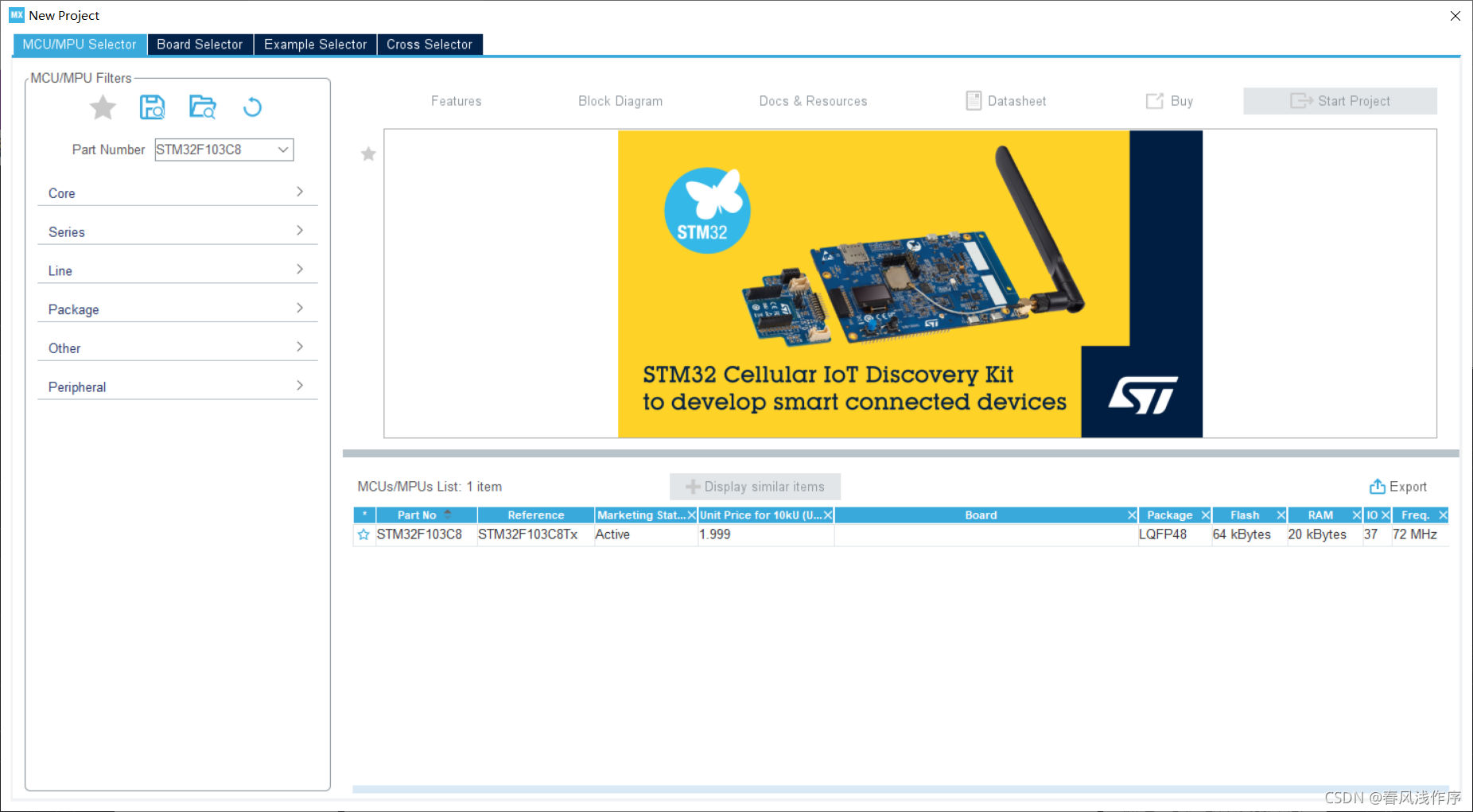Remove the Freq. column via X
This screenshot has width=1473, height=812.
(1443, 515)
